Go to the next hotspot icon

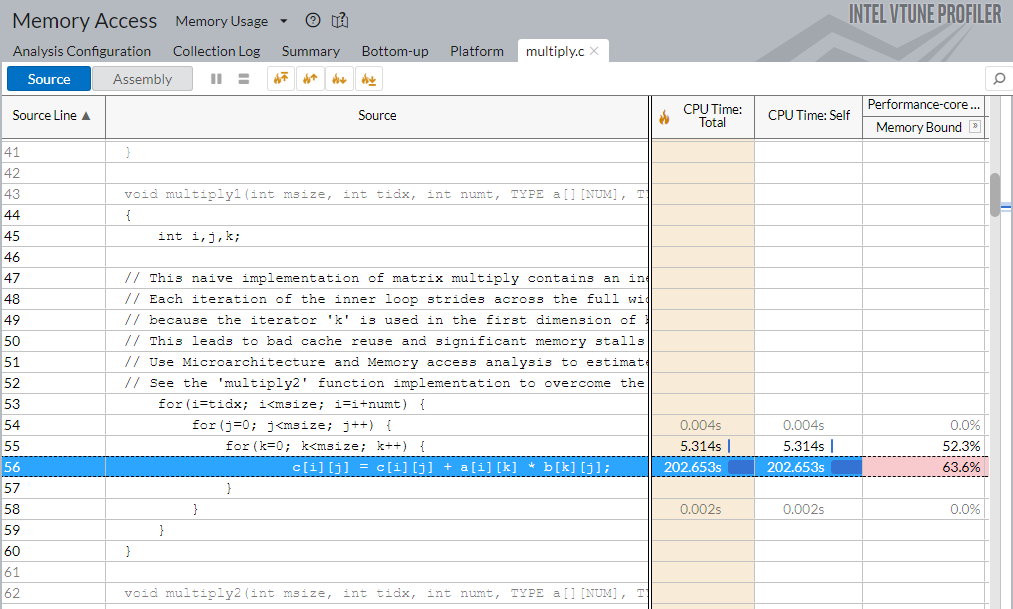click(x=339, y=79)
